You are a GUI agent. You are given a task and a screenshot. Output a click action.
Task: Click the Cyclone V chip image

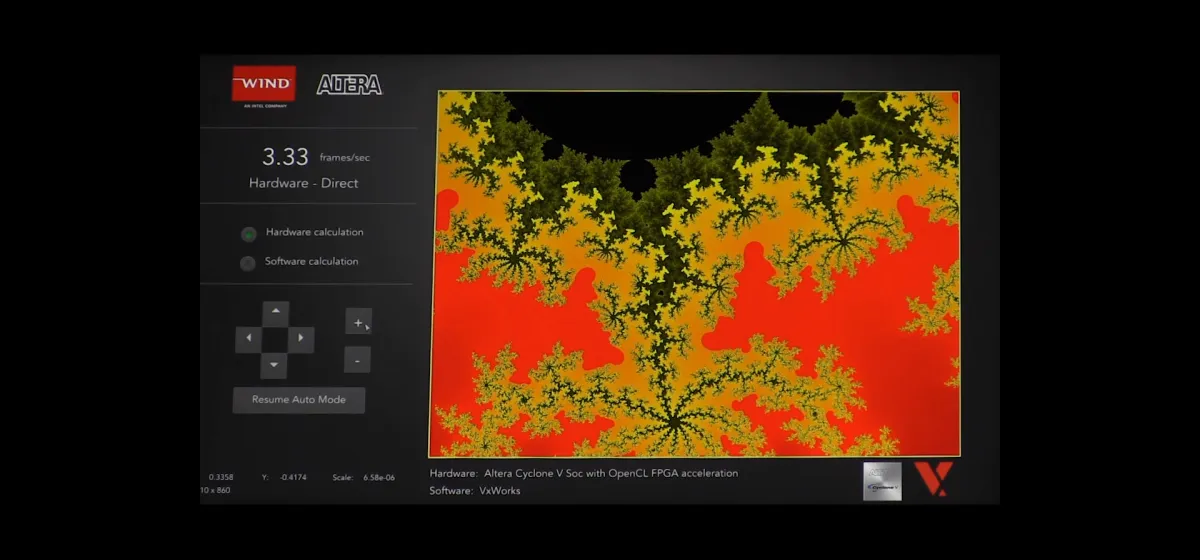coord(882,481)
